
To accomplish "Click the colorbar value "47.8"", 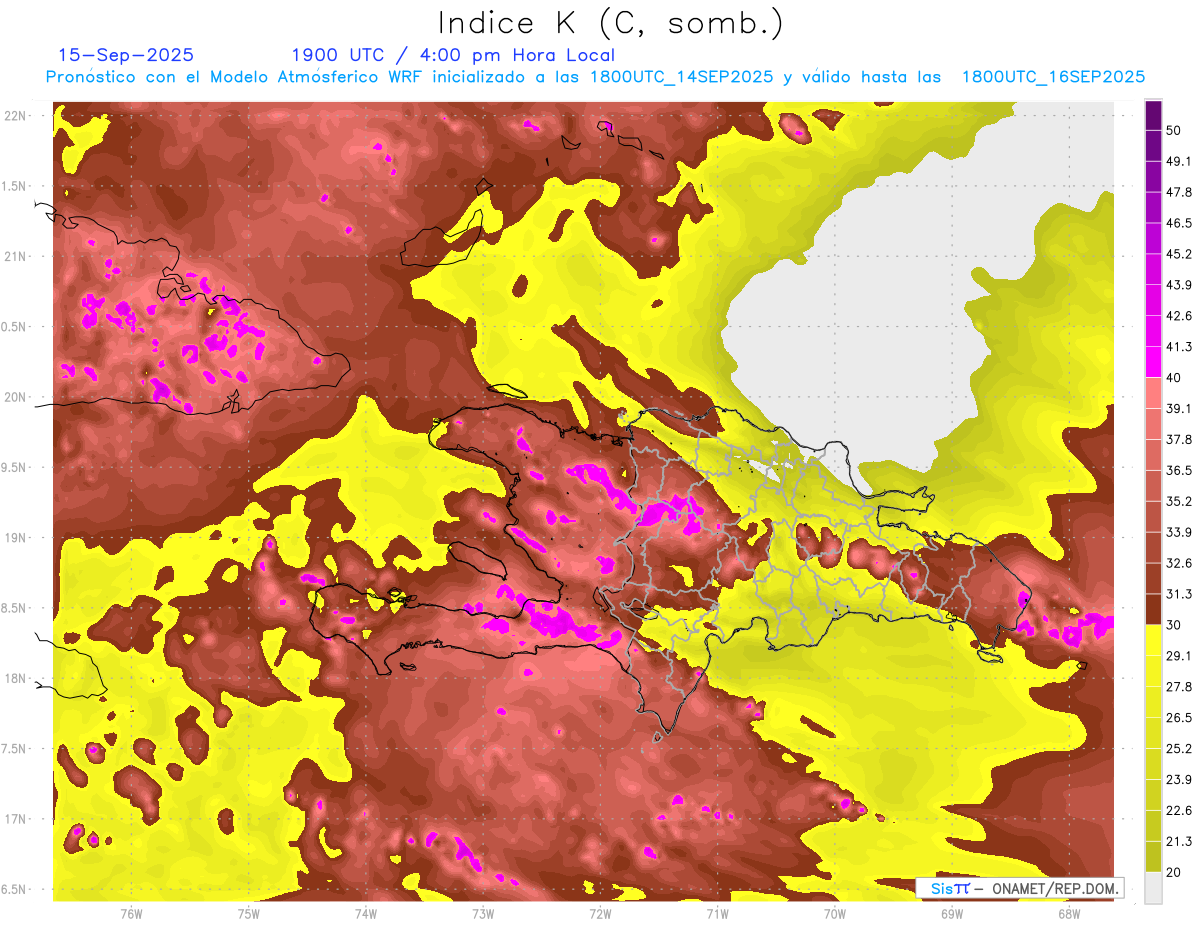I will point(1179,192).
